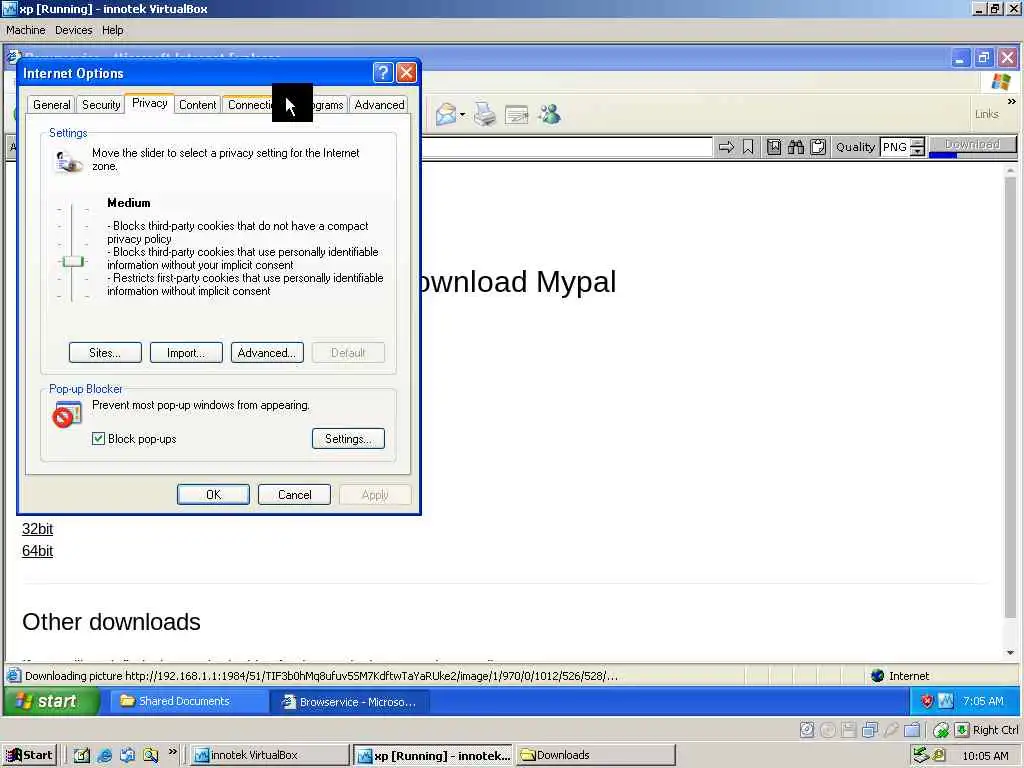1024x768 pixels.
Task: Select the first host quick launch icon
Action: pyautogui.click(x=82, y=756)
